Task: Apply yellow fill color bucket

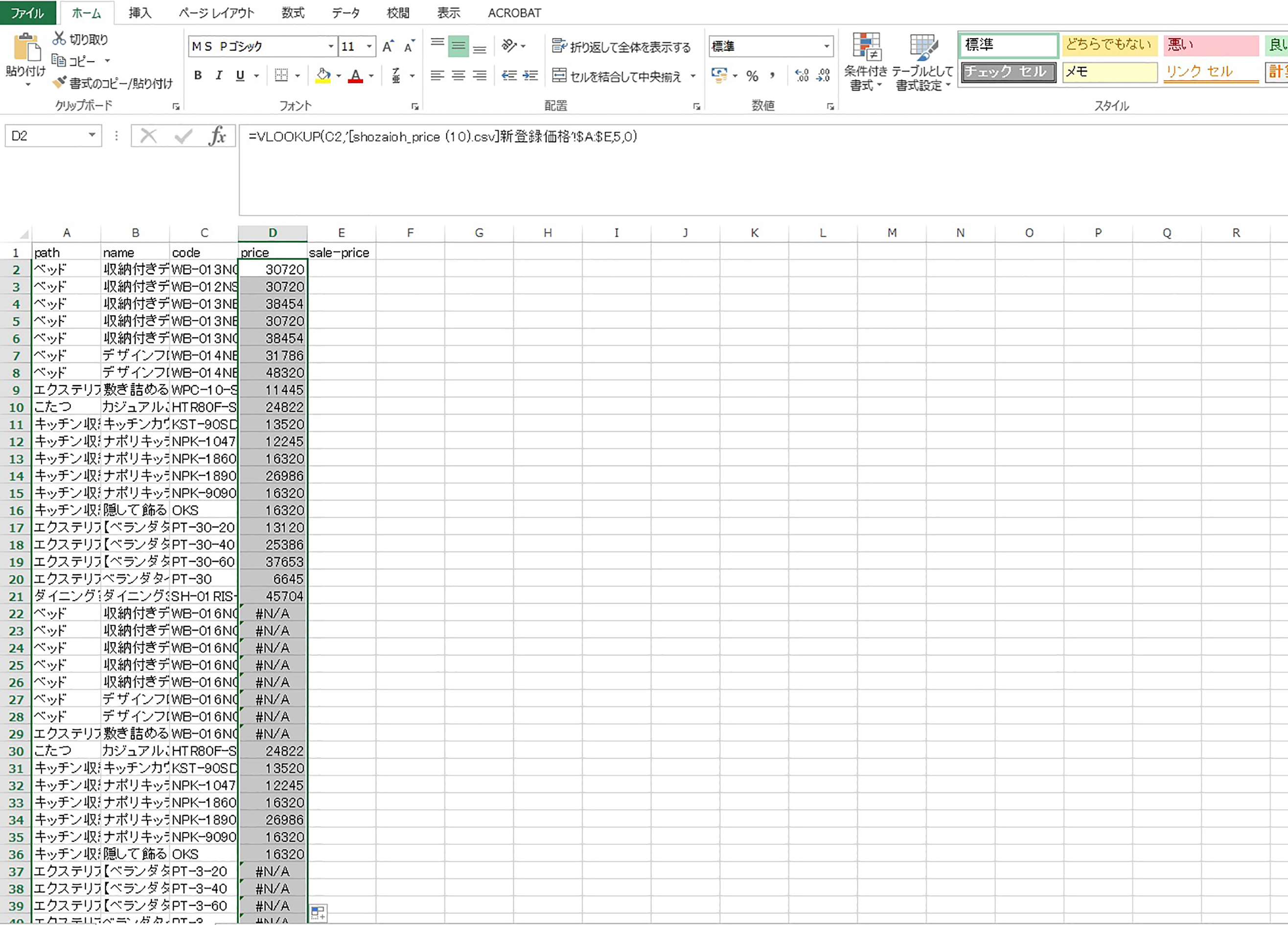Action: pyautogui.click(x=323, y=75)
